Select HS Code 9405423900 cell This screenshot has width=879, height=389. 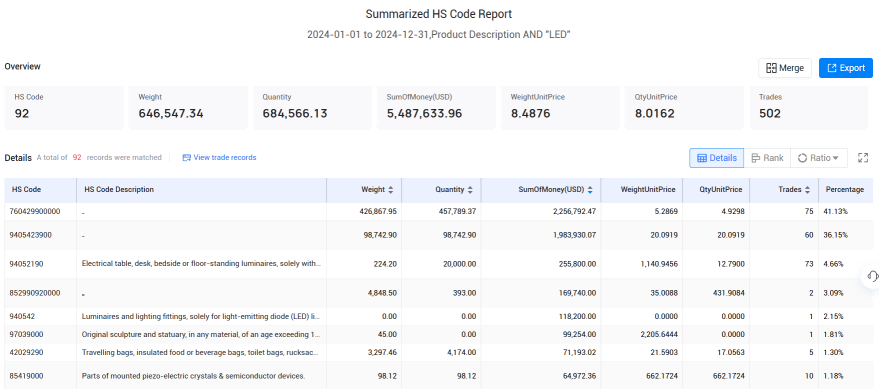40,235
